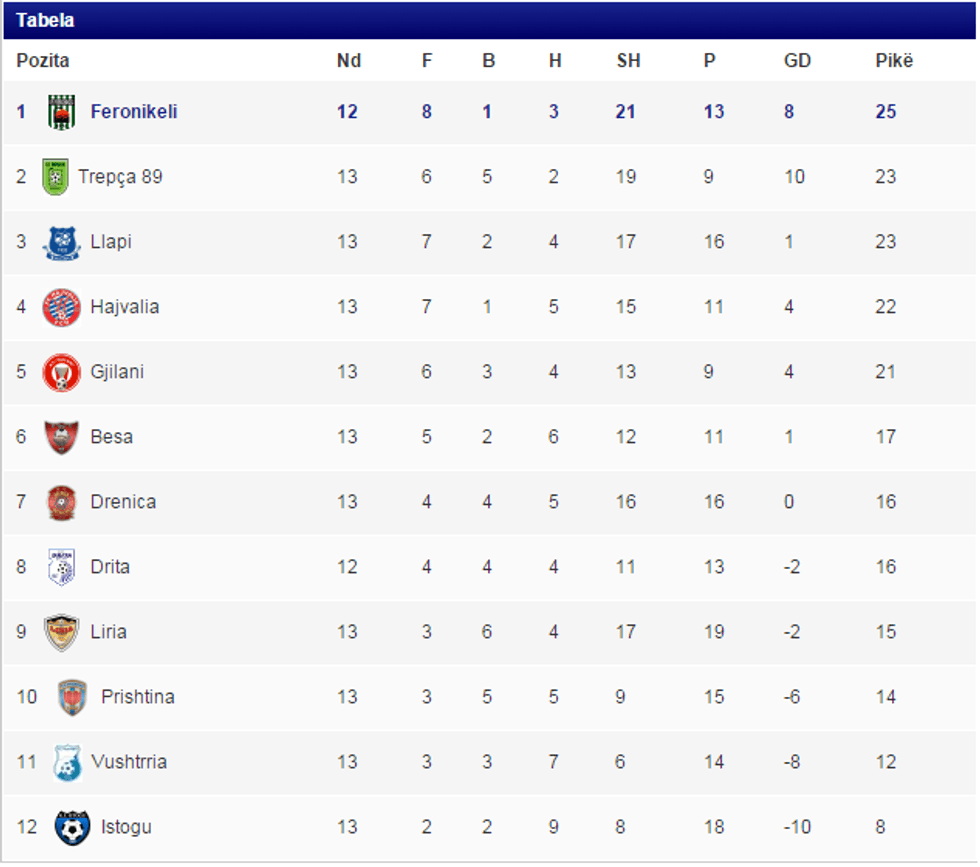Click the Hajvalia club emblem
This screenshot has width=980, height=867.
coord(61,307)
